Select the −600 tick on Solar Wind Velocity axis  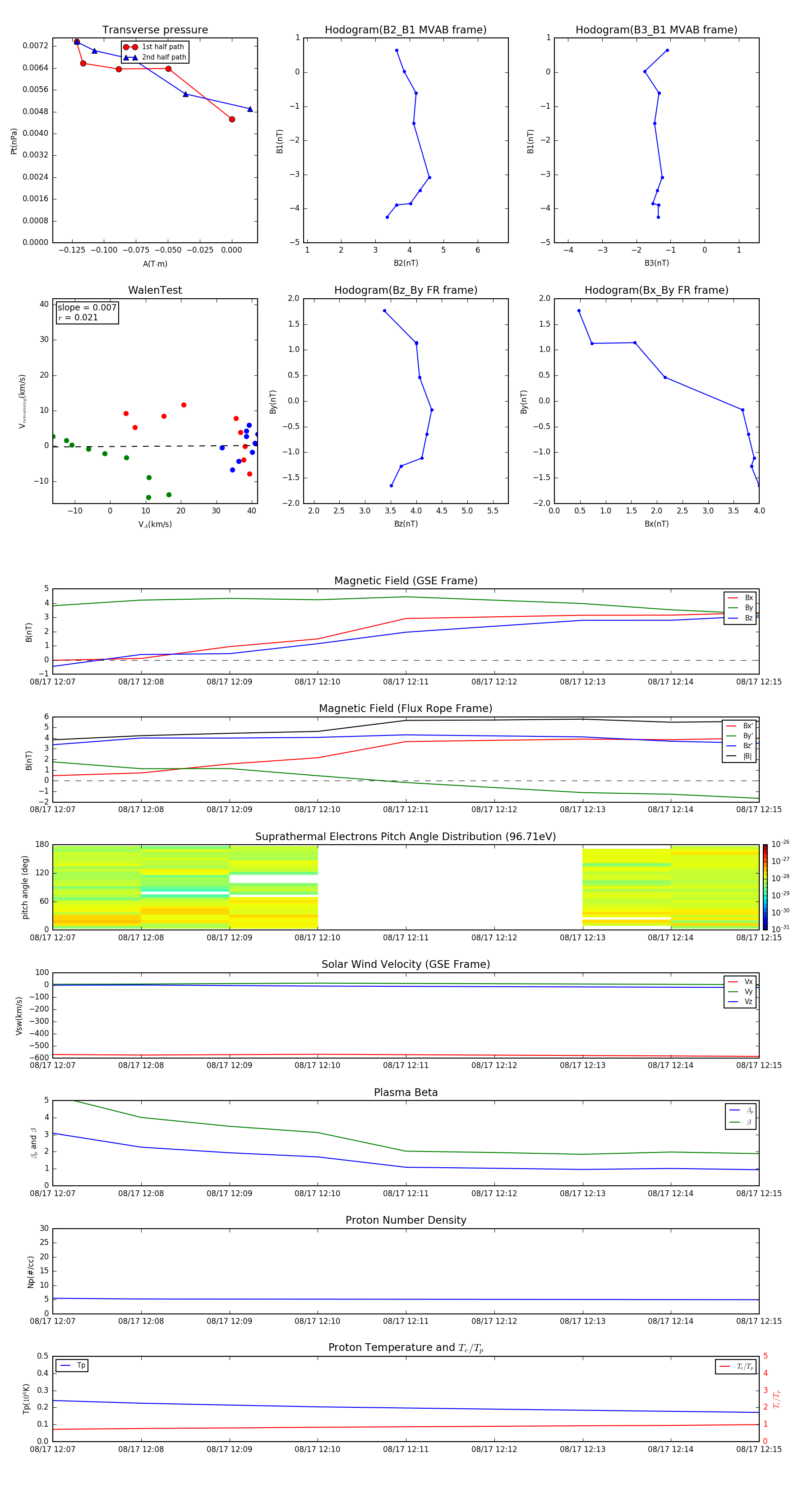[x=38, y=1058]
